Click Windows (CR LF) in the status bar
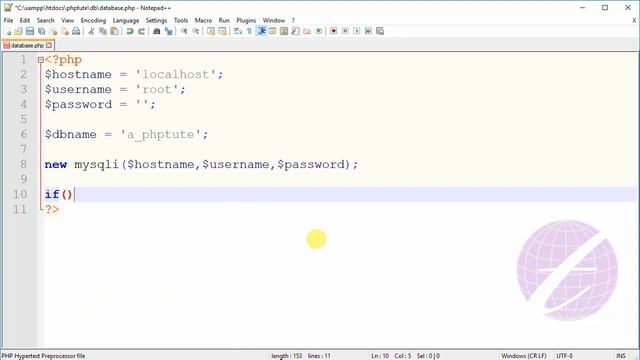 (524, 356)
